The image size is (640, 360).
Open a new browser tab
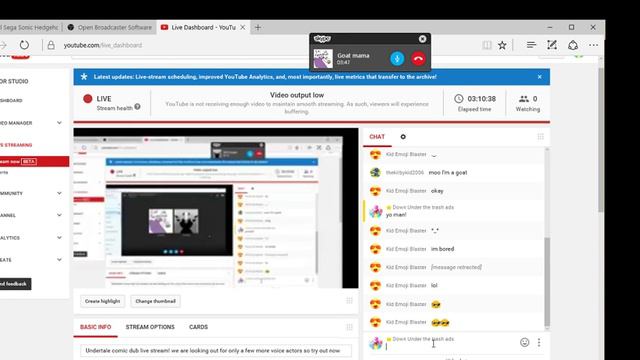click(x=258, y=27)
